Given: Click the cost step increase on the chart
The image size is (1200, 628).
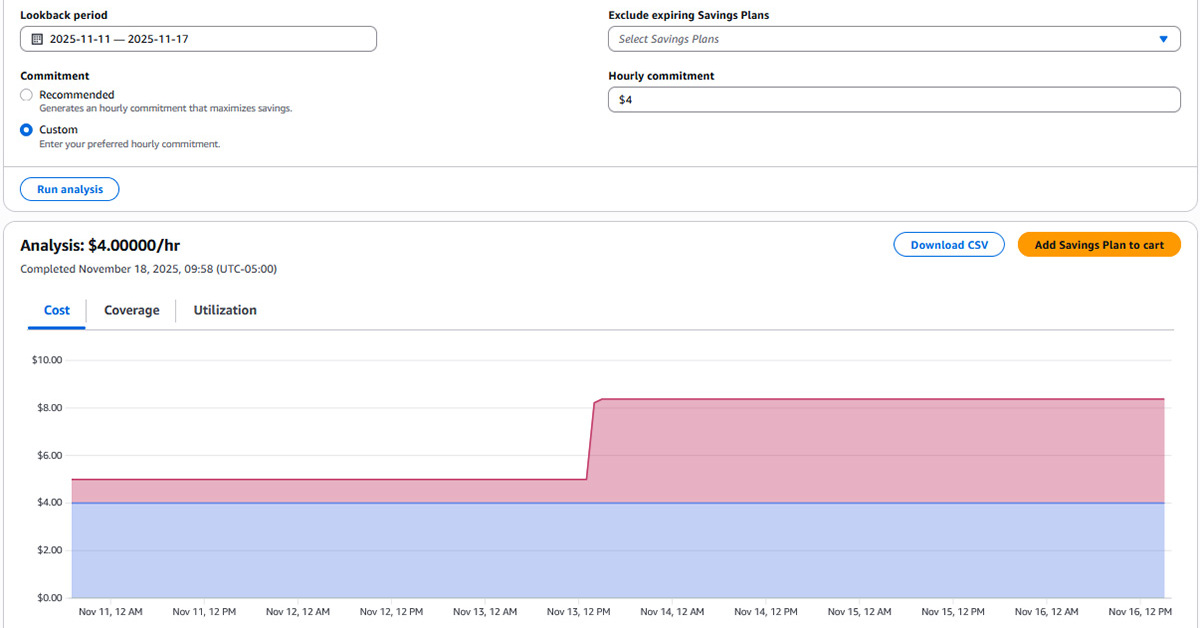Looking at the screenshot, I should [x=589, y=440].
